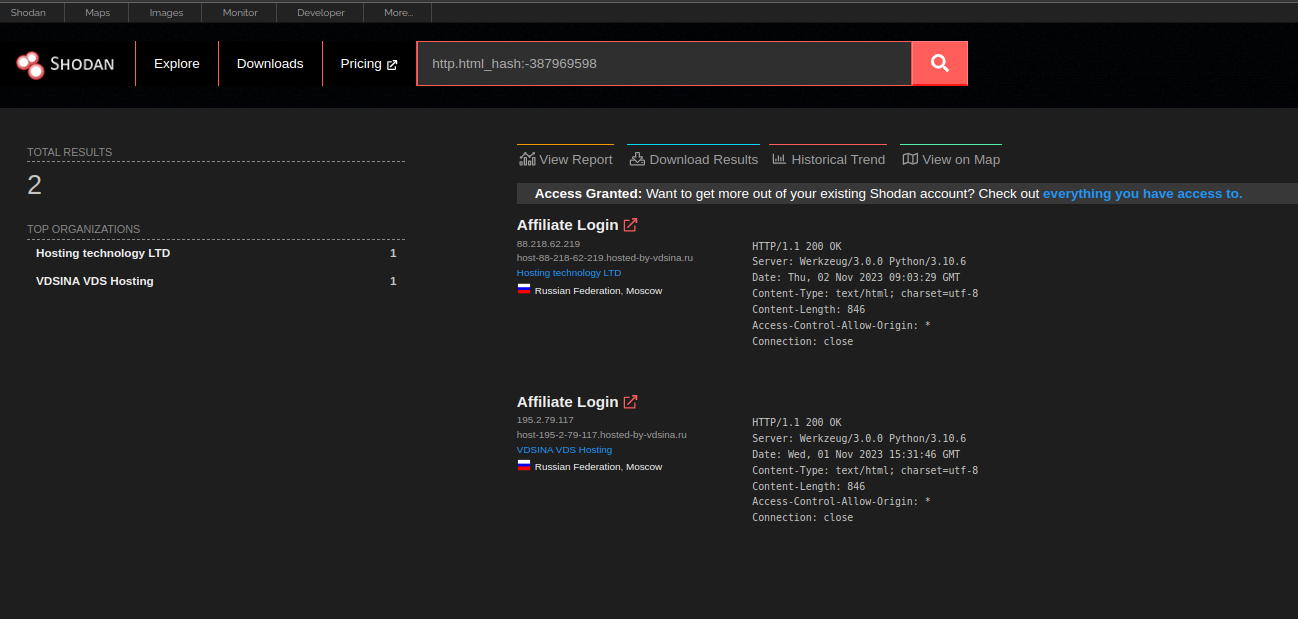Open the Monitor top bar tab
1298x619 pixels.
240,12
